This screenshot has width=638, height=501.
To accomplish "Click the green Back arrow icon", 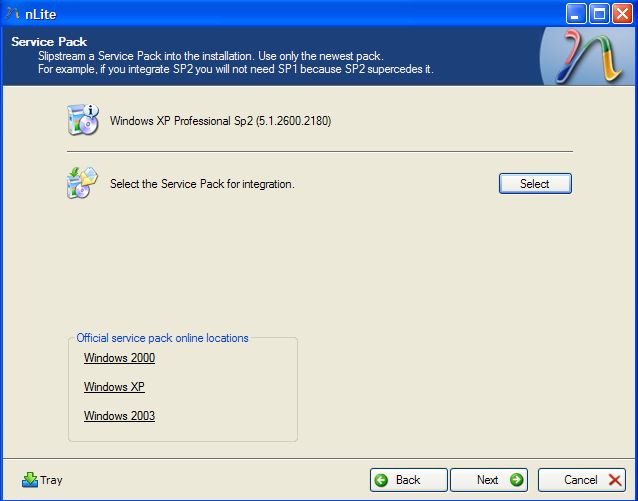I will (382, 480).
